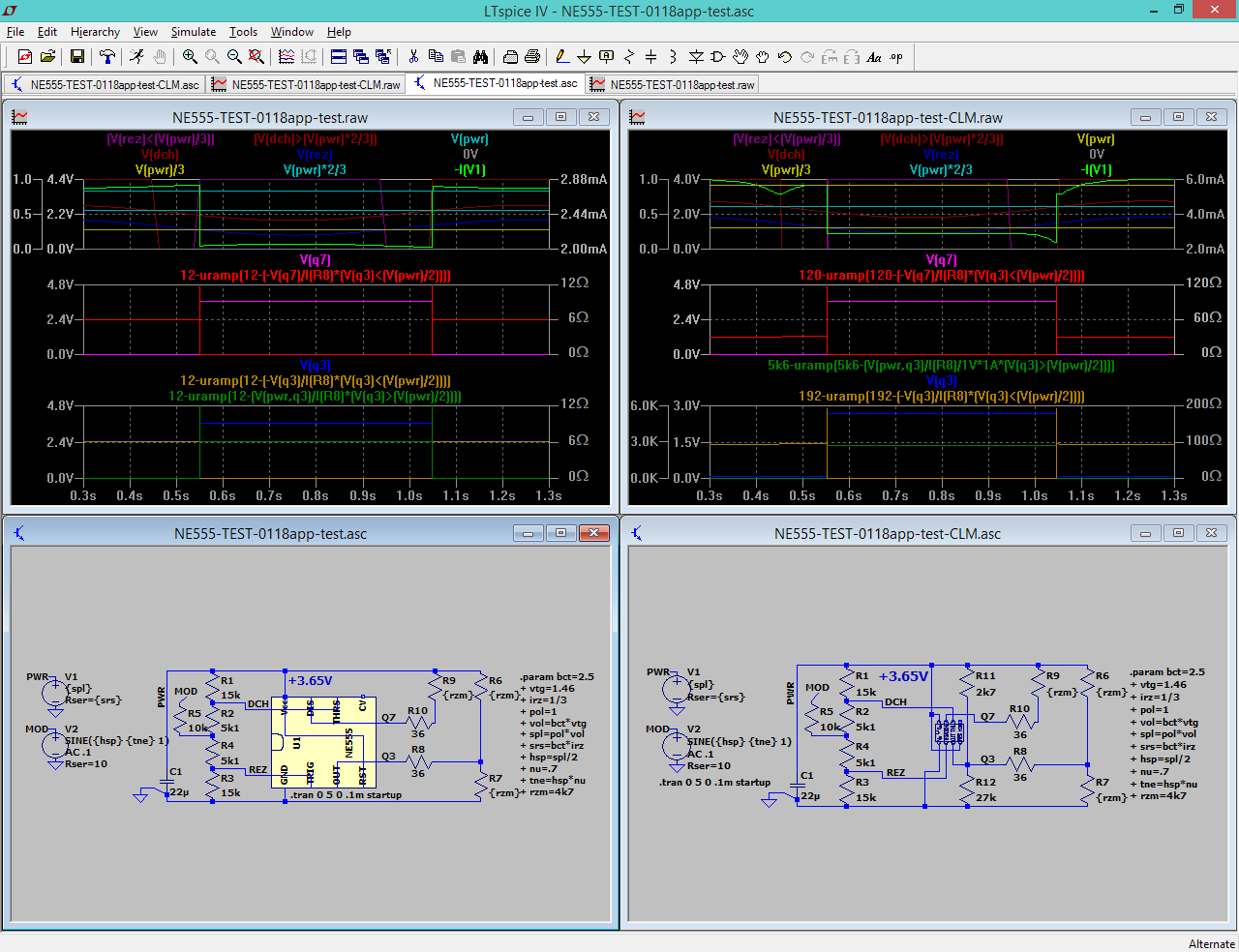This screenshot has width=1239, height=952.
Task: Run the simulation with the running man icon
Action: coord(137,57)
